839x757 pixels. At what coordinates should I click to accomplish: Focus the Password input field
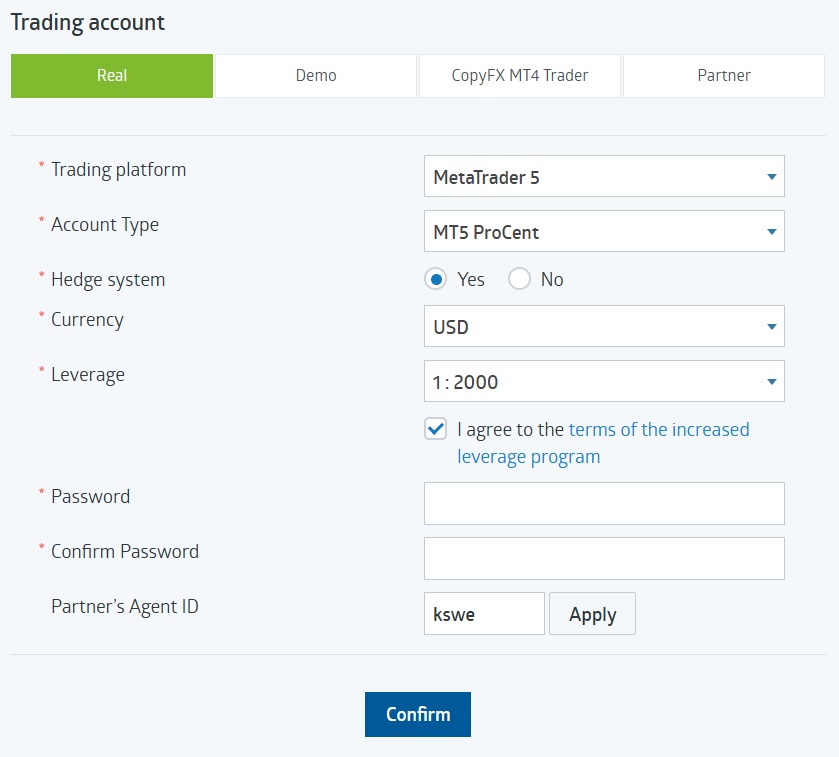coord(604,504)
